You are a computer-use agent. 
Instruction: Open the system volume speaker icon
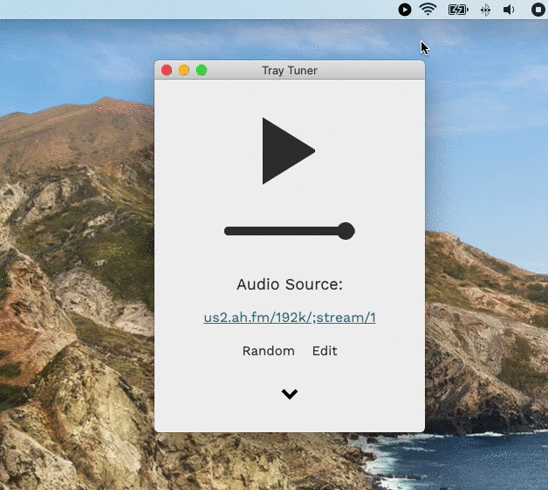[509, 10]
